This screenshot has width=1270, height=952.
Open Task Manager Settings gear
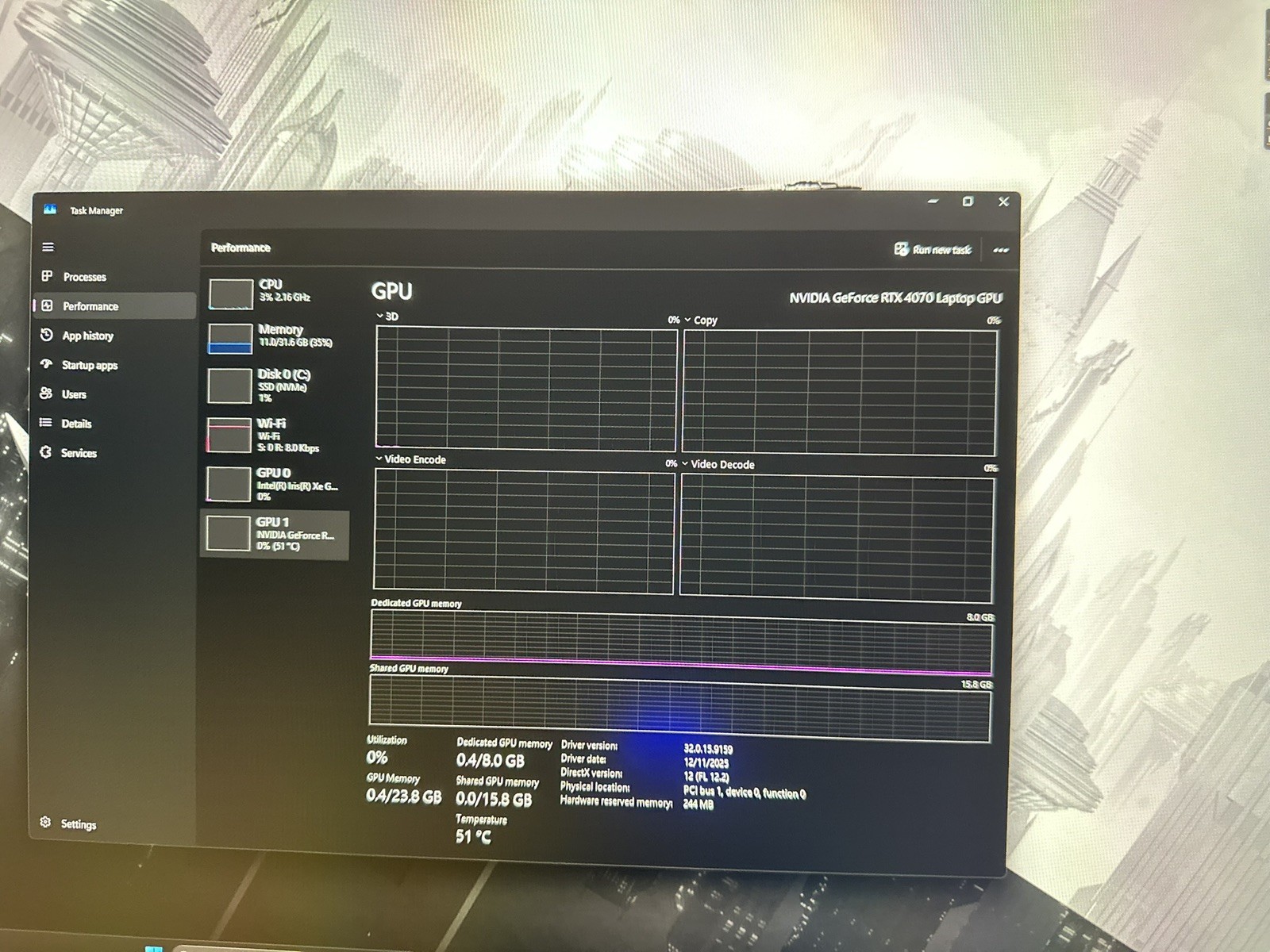click(45, 823)
